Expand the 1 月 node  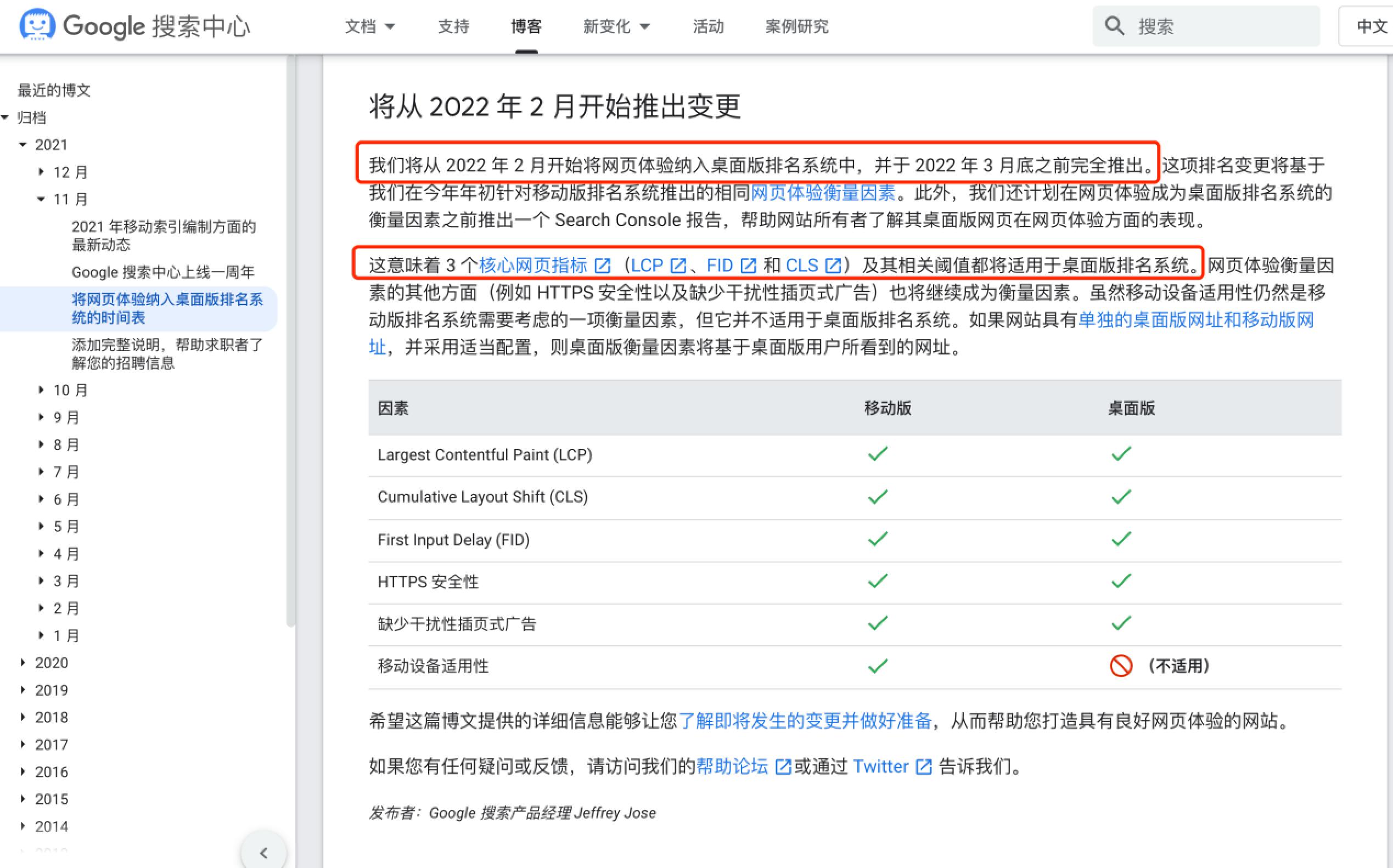[41, 635]
